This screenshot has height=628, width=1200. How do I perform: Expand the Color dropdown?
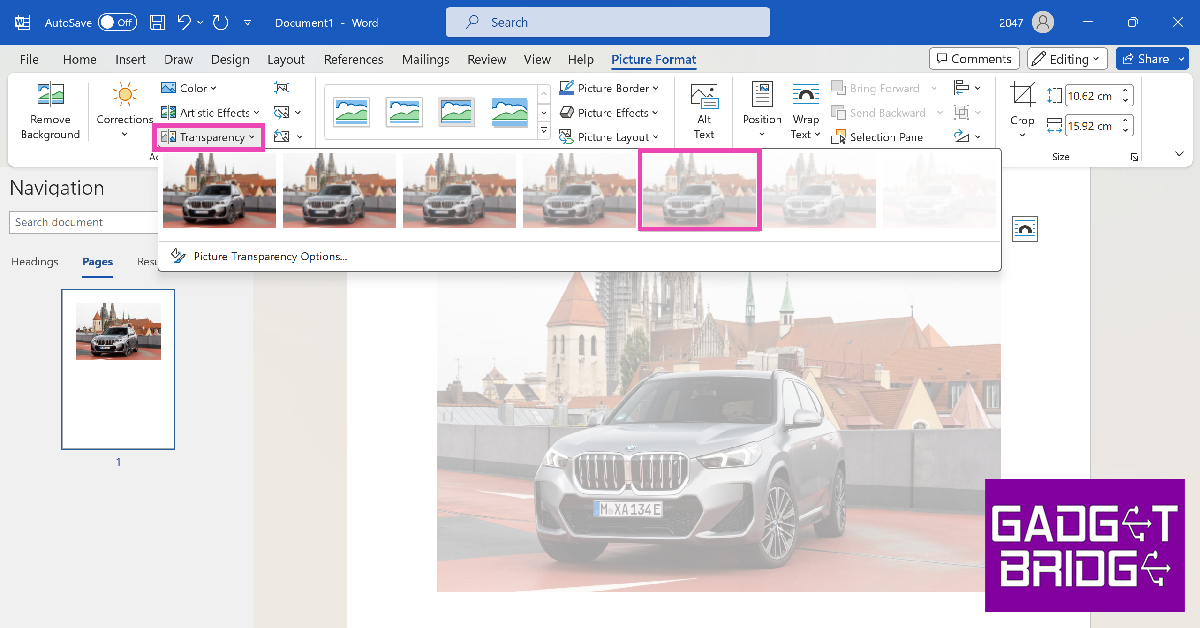pyautogui.click(x=189, y=88)
